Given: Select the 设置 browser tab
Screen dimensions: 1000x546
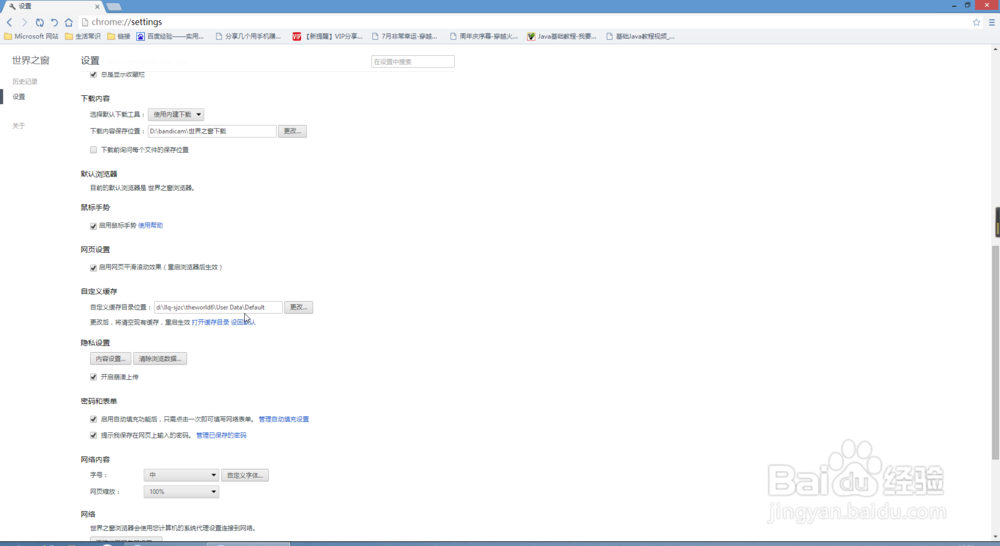Looking at the screenshot, I should 51,6.
